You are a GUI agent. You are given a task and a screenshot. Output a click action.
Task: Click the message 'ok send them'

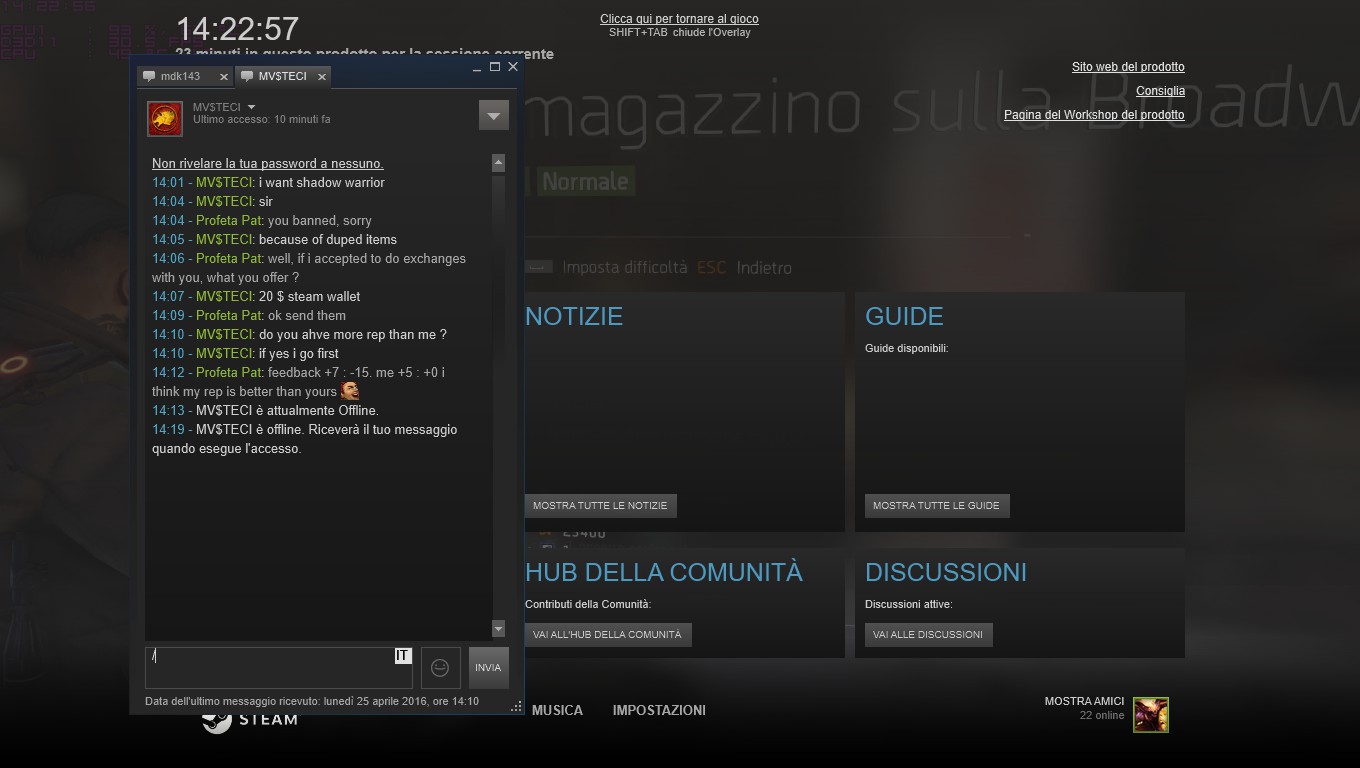tap(307, 315)
